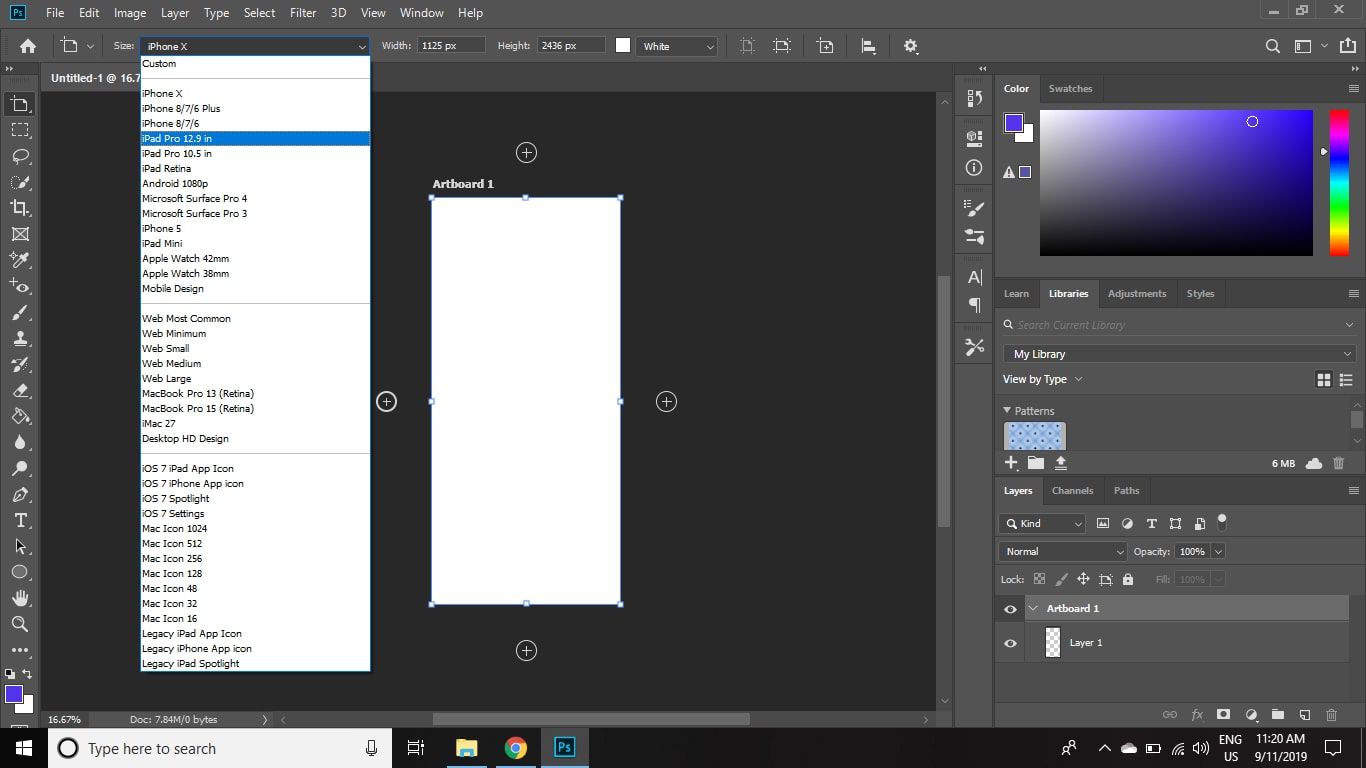The width and height of the screenshot is (1366, 768).
Task: Open the Filter menu
Action: coord(303,13)
